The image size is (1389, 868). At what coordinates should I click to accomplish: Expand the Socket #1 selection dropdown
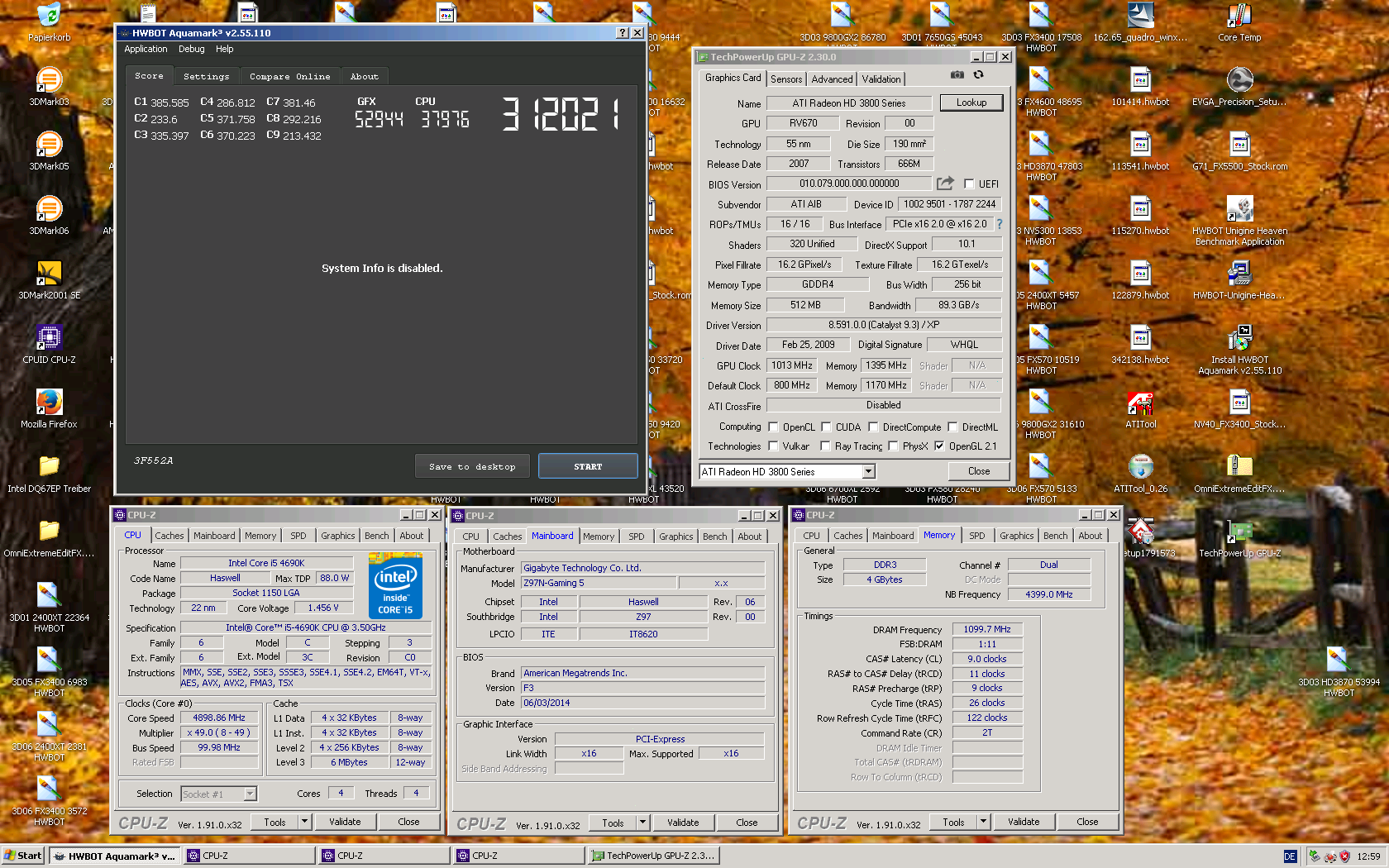point(250,794)
